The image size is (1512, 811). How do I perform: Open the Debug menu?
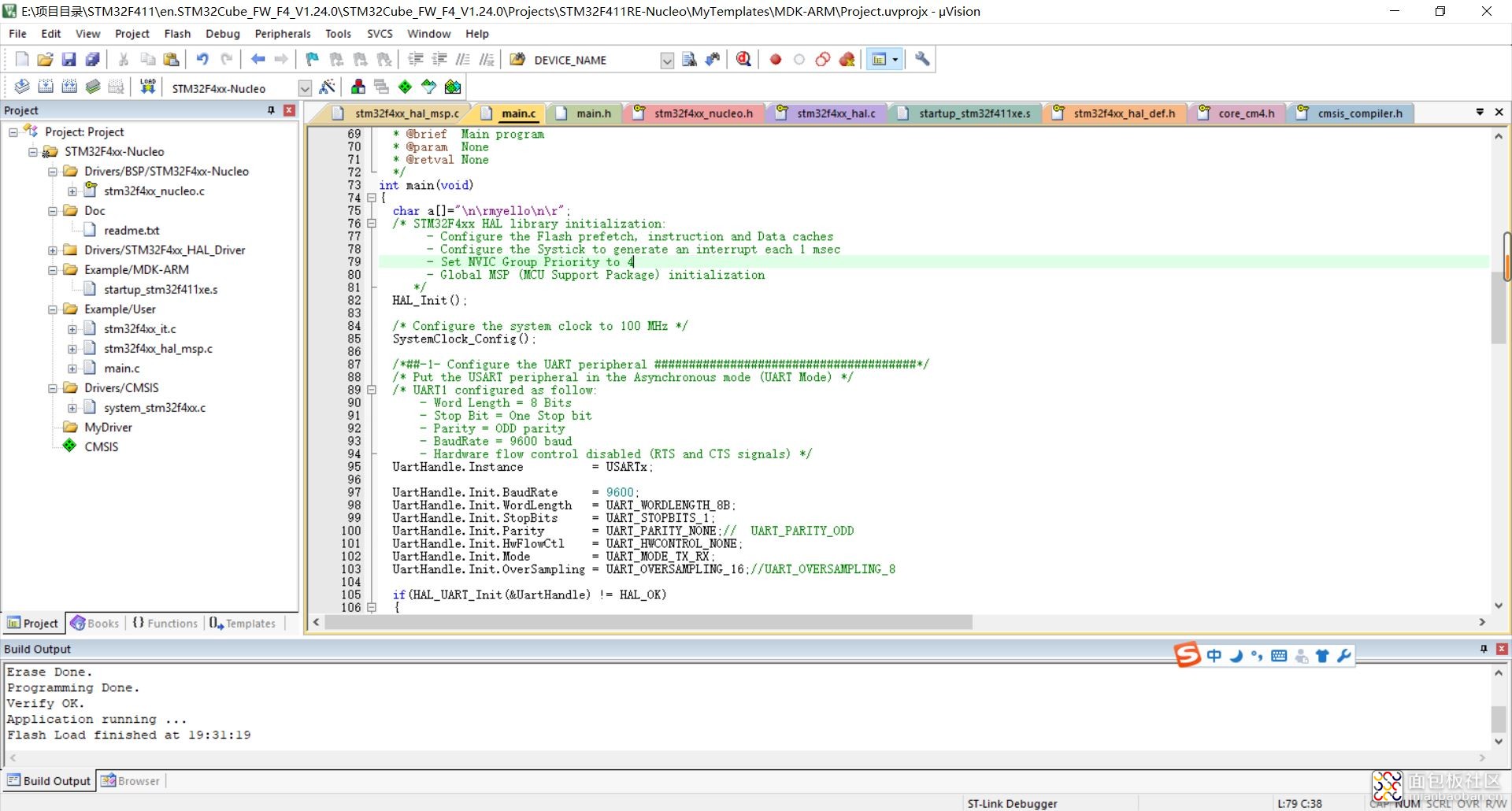point(223,34)
